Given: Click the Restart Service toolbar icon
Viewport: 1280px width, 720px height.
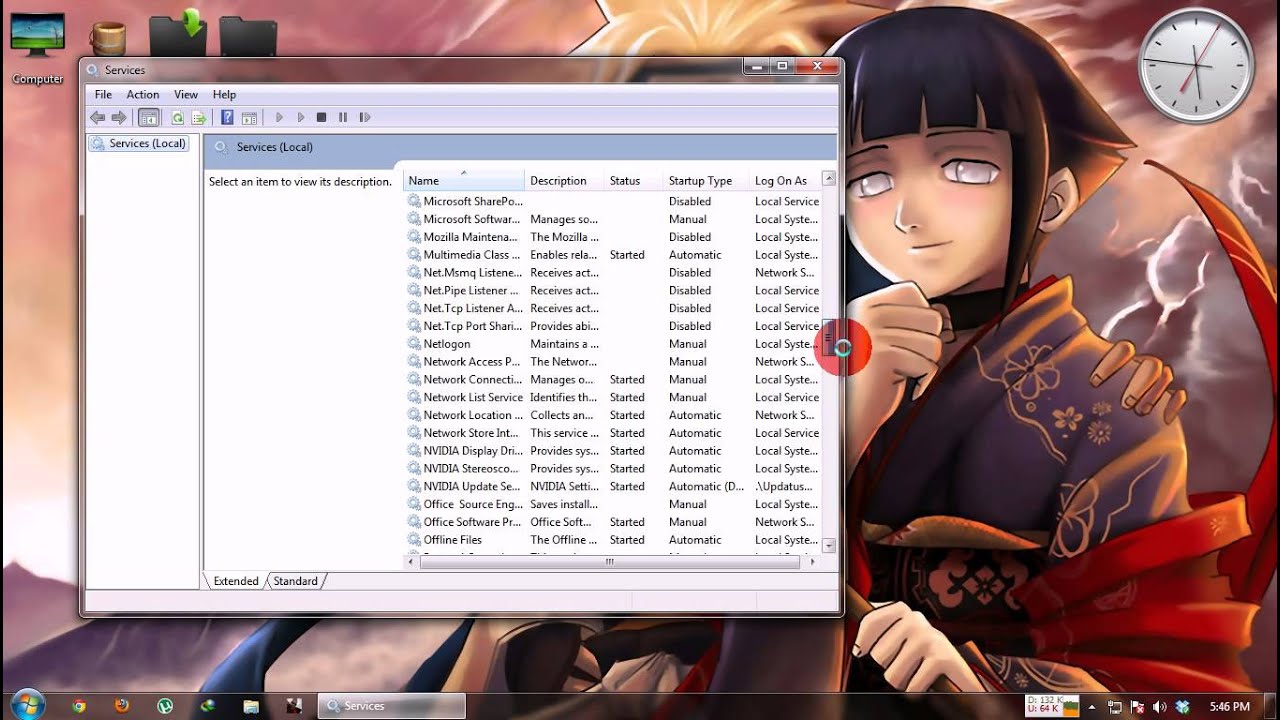Looking at the screenshot, I should point(365,117).
